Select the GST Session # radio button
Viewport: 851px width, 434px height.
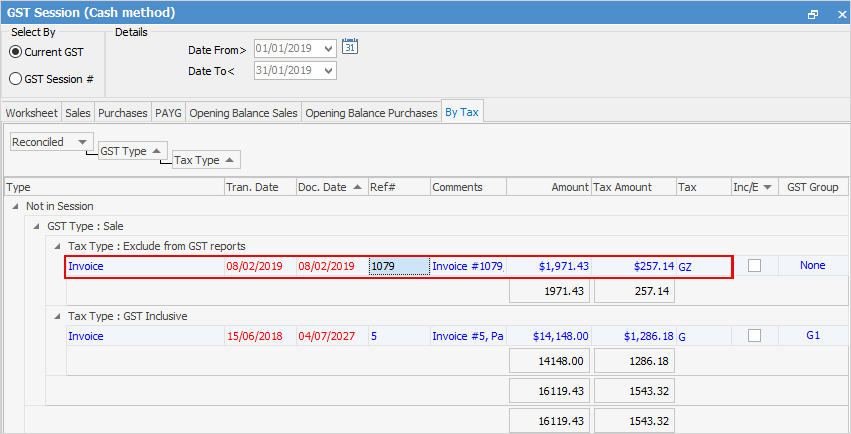pyautogui.click(x=16, y=79)
